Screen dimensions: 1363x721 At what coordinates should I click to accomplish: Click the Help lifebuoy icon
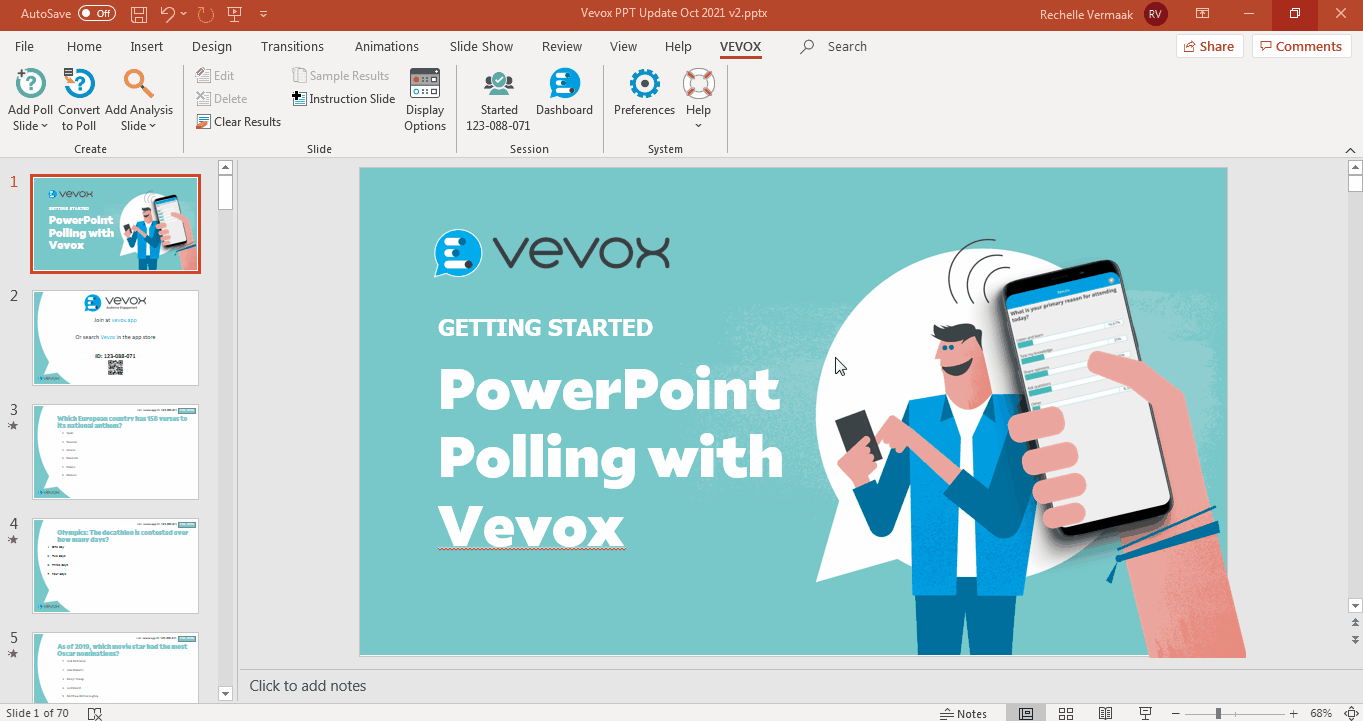(698, 83)
